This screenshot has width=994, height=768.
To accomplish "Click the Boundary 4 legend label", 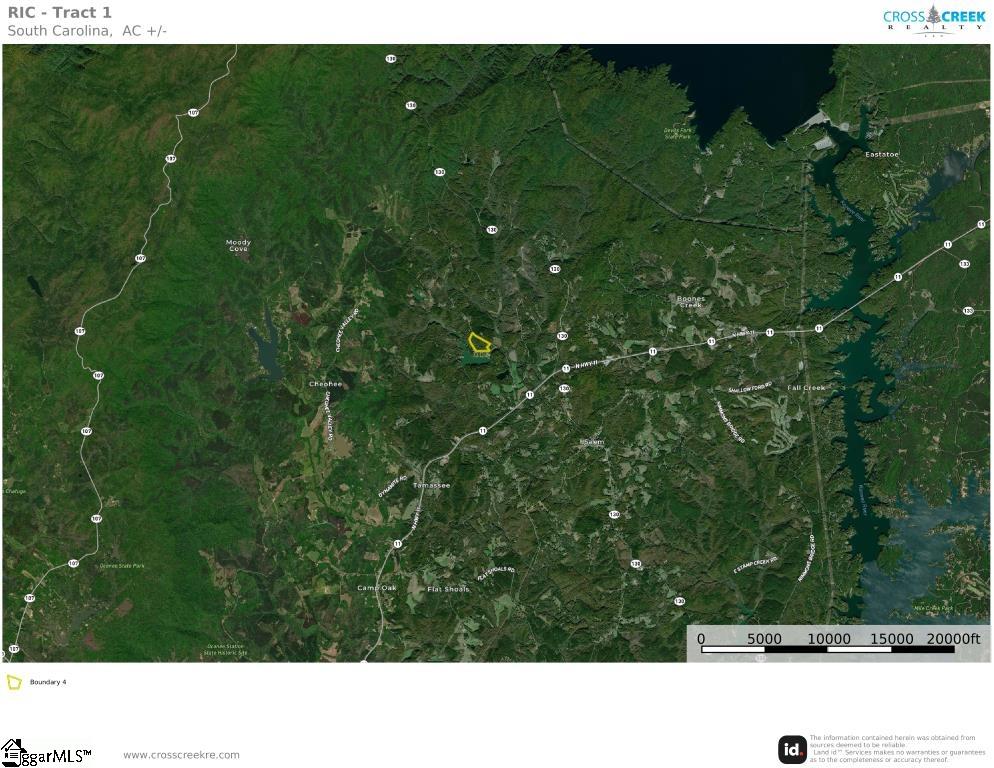I will [48, 683].
